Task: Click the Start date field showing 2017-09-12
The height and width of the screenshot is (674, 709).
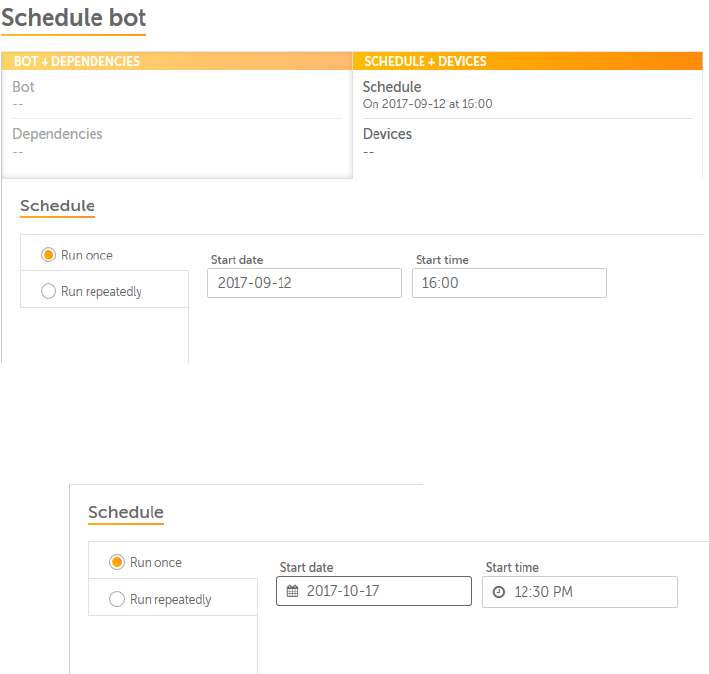Action: [303, 283]
